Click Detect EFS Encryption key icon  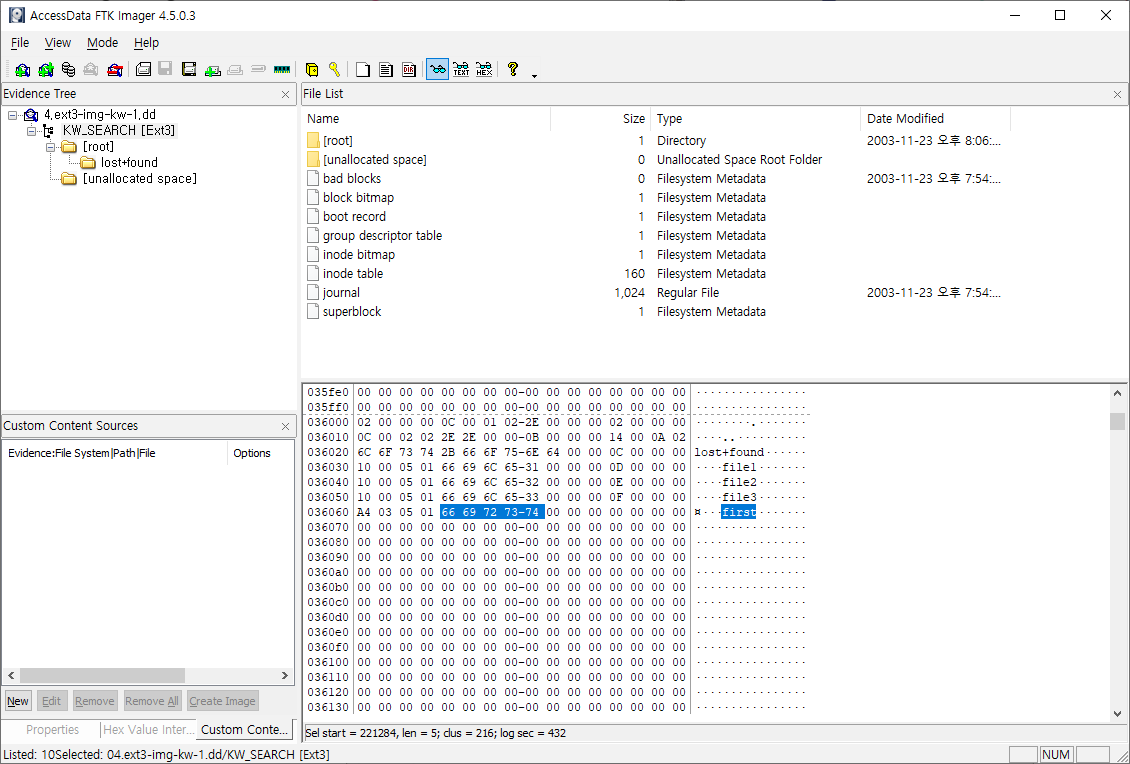pos(334,69)
